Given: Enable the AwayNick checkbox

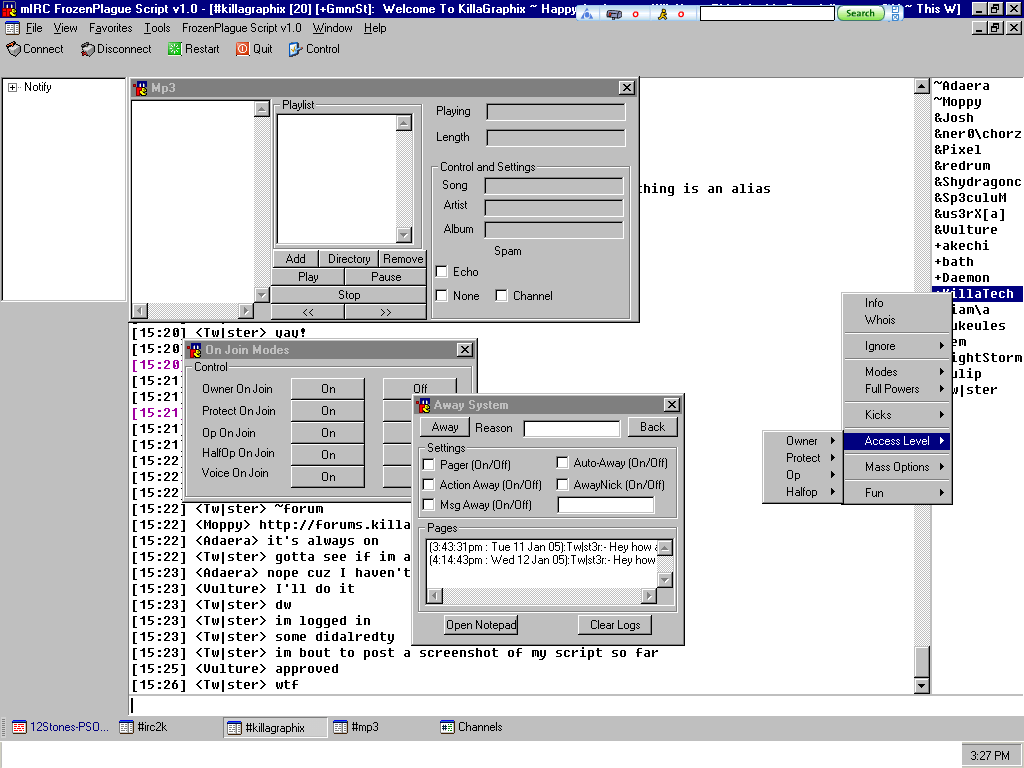Looking at the screenshot, I should (562, 485).
